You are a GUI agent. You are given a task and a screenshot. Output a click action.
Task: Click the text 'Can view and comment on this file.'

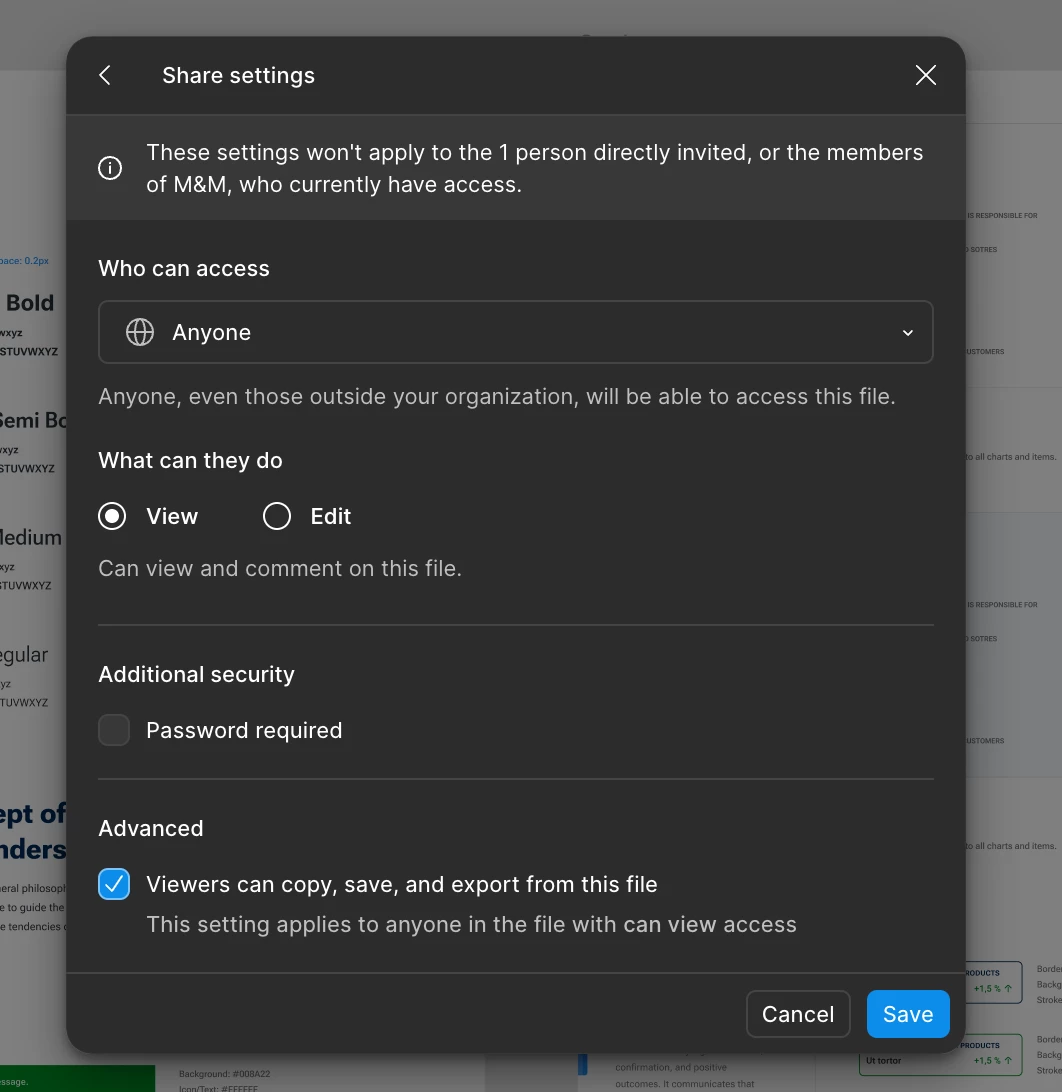coord(280,568)
